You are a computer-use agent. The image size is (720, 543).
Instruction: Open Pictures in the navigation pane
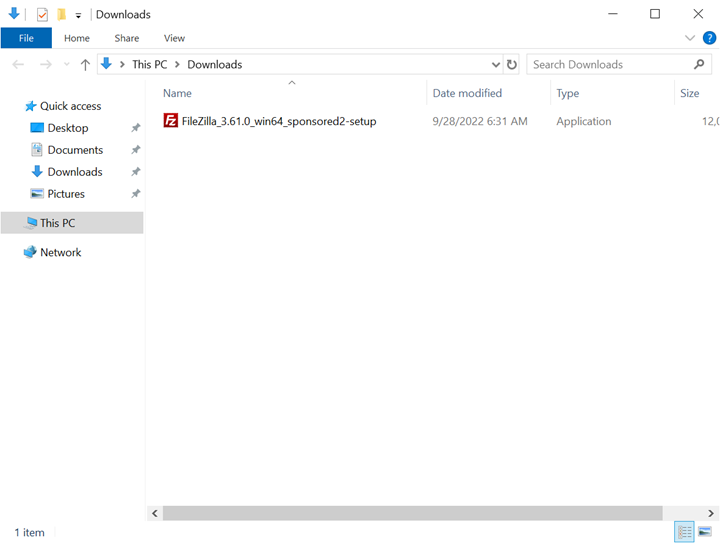(x=66, y=194)
